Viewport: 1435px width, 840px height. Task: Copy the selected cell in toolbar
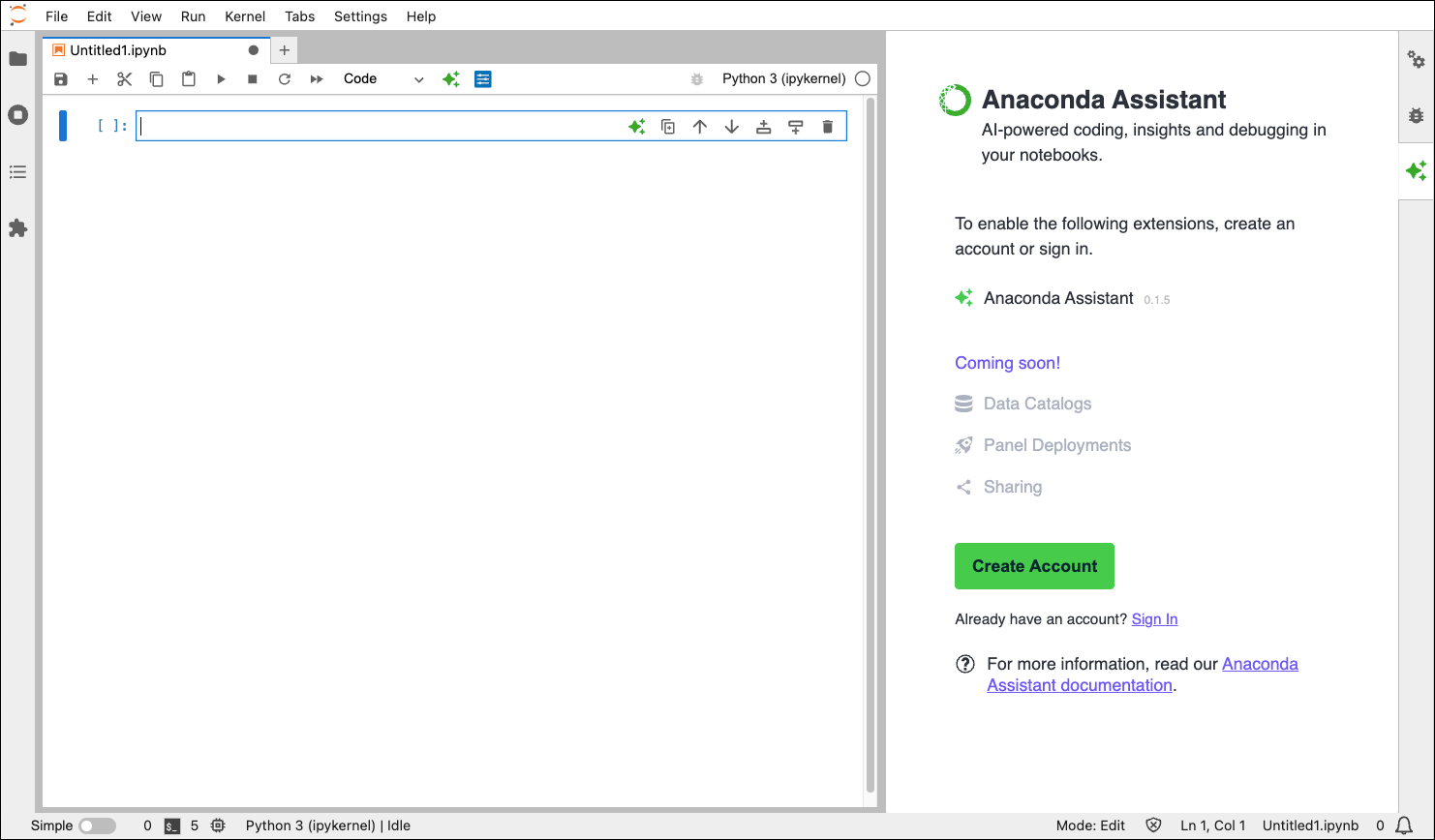click(156, 79)
